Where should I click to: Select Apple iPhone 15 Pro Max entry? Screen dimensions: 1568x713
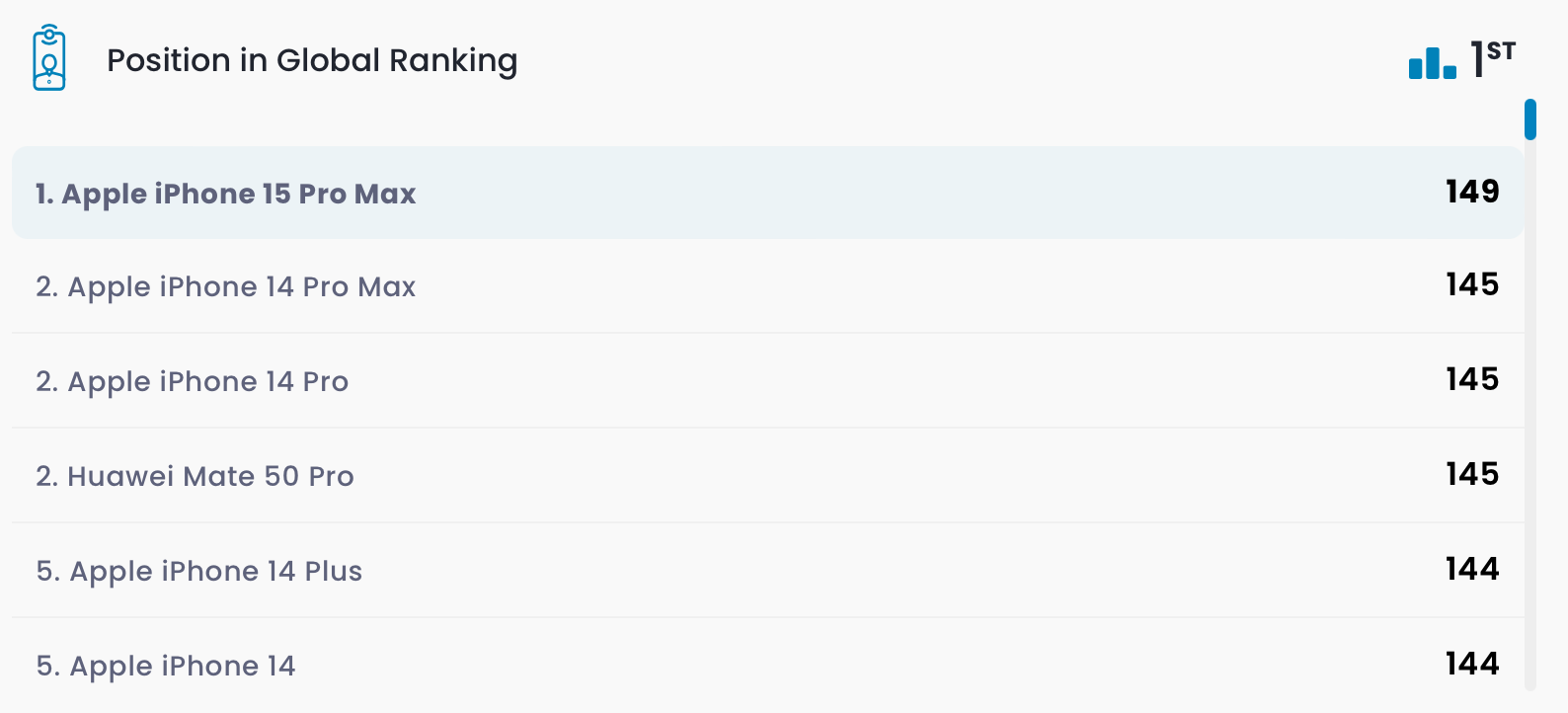click(226, 194)
